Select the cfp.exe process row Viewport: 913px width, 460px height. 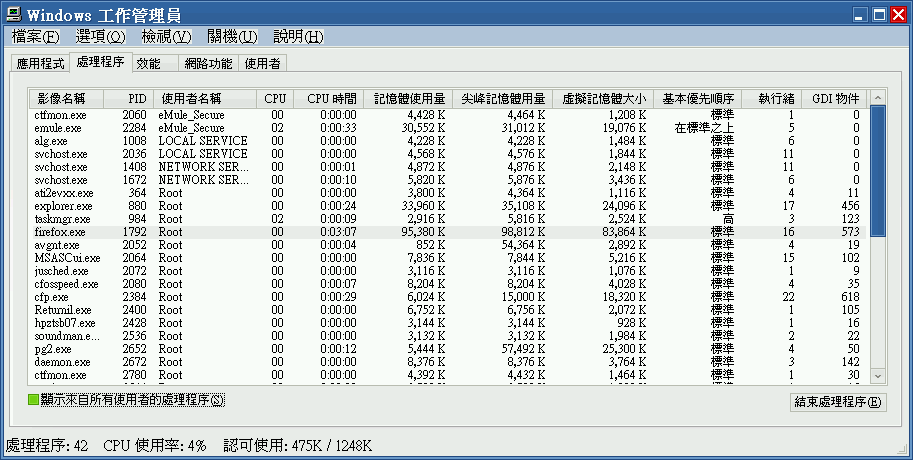(x=447, y=297)
